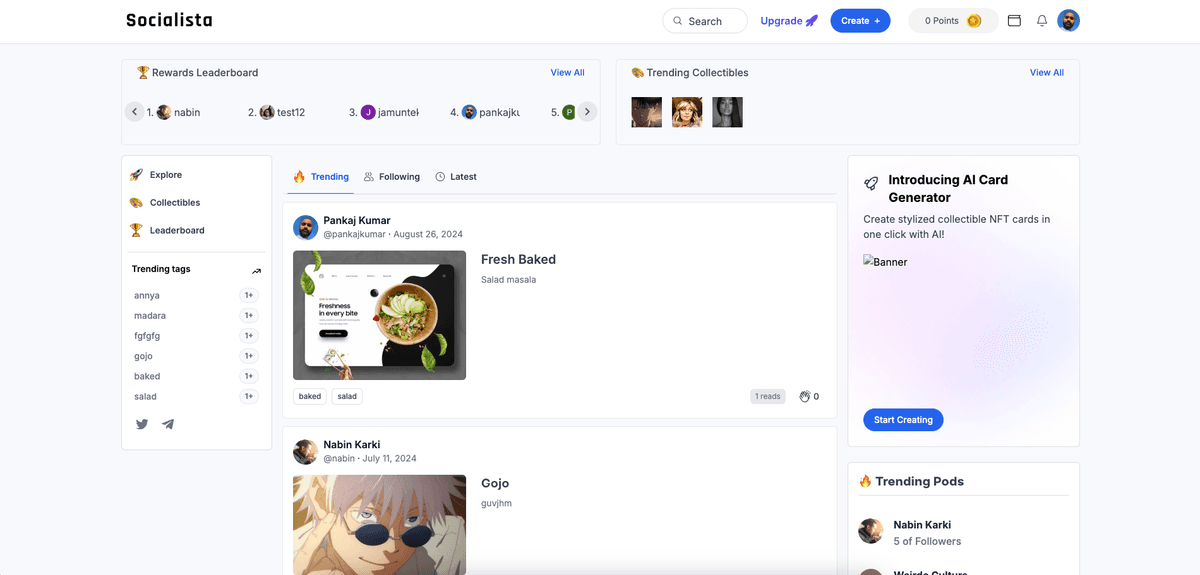This screenshot has height=575, width=1200.
Task: Open the Fresh Baked post title
Action: (x=518, y=260)
